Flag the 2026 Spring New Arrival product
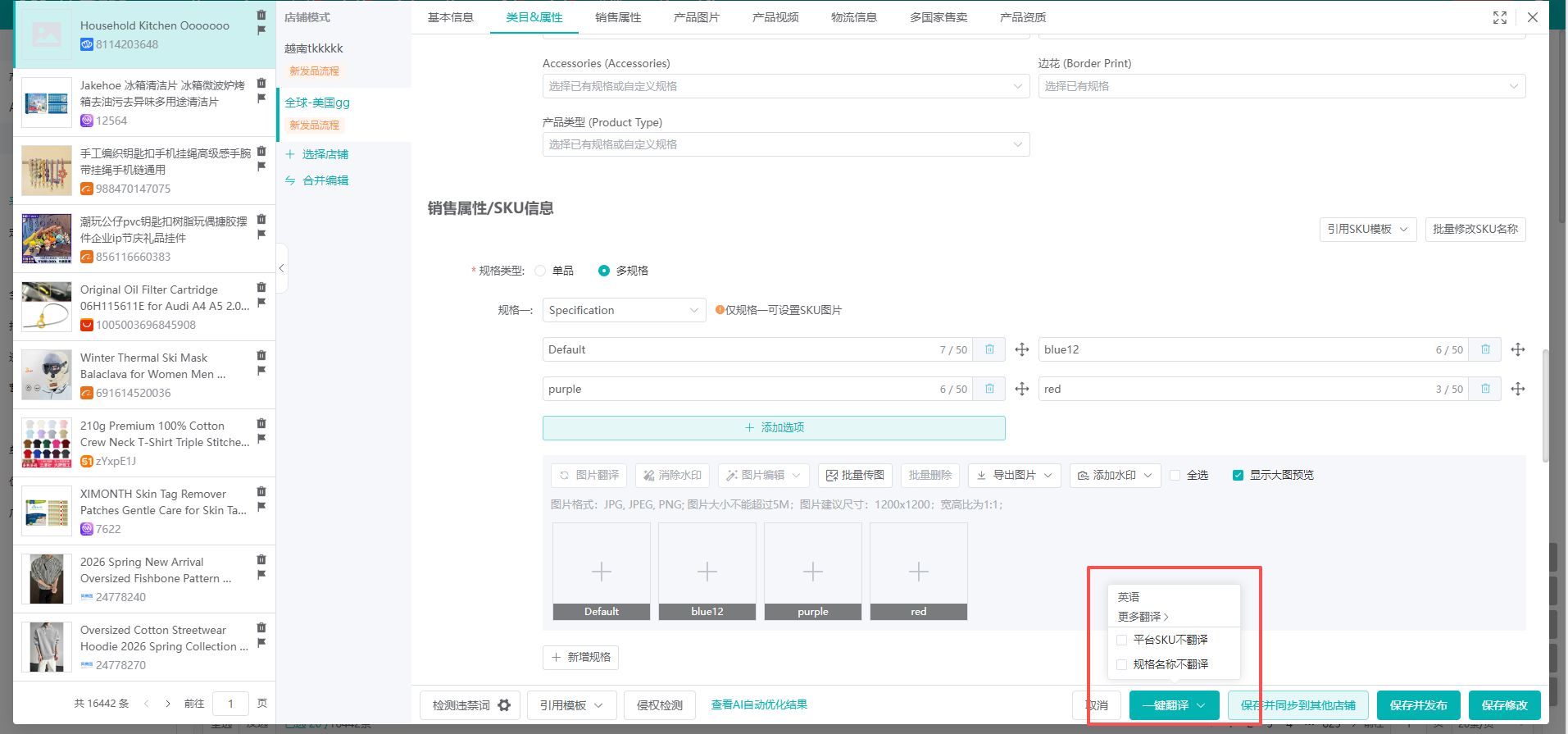Viewport: 1568px width, 734px height. click(x=261, y=575)
